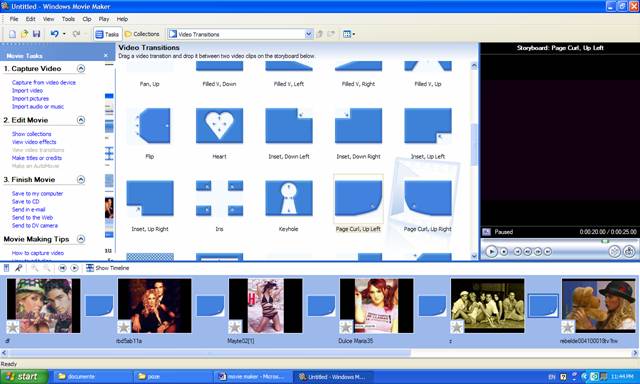640x384 pixels.
Task: Select the Flip transition icon
Action: coord(150,126)
